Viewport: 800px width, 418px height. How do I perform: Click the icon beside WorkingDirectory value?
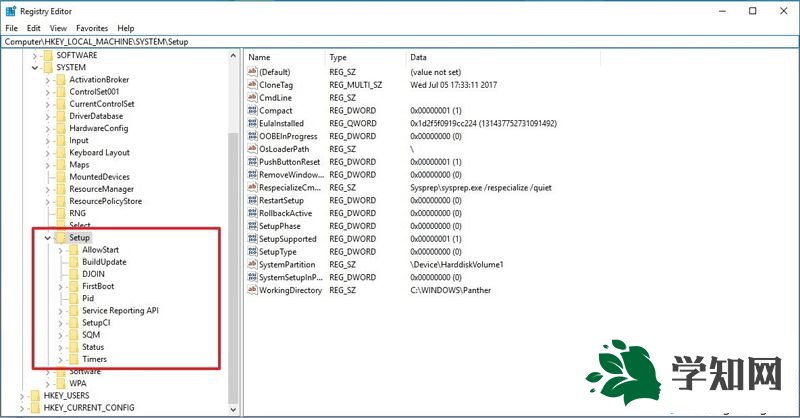point(252,290)
